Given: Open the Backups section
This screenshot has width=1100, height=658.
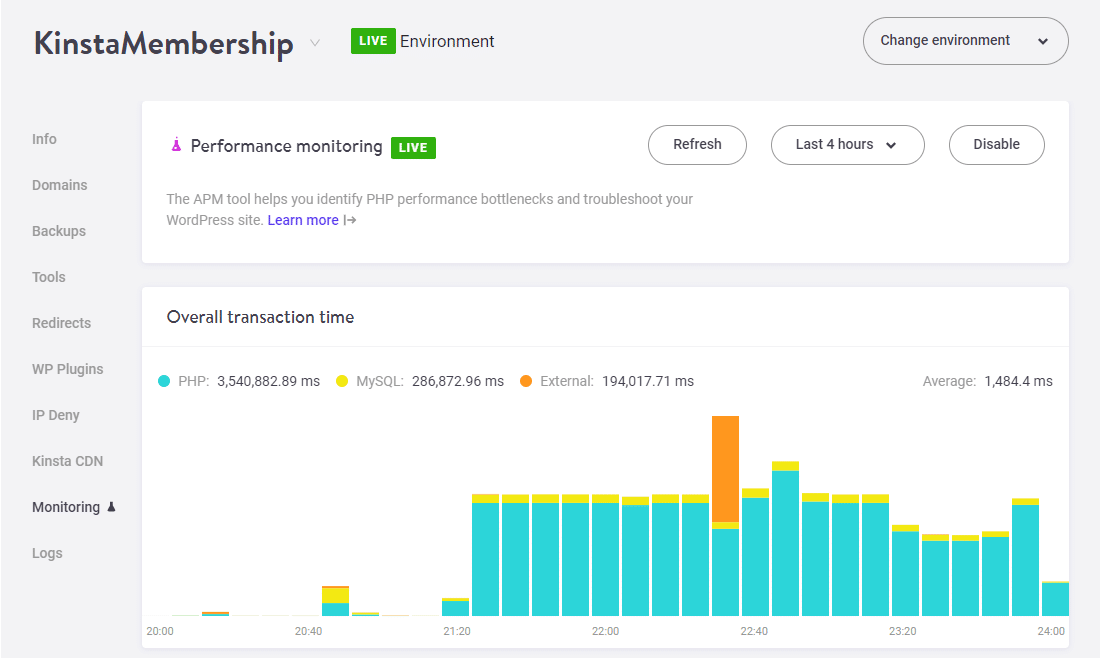Looking at the screenshot, I should [58, 231].
